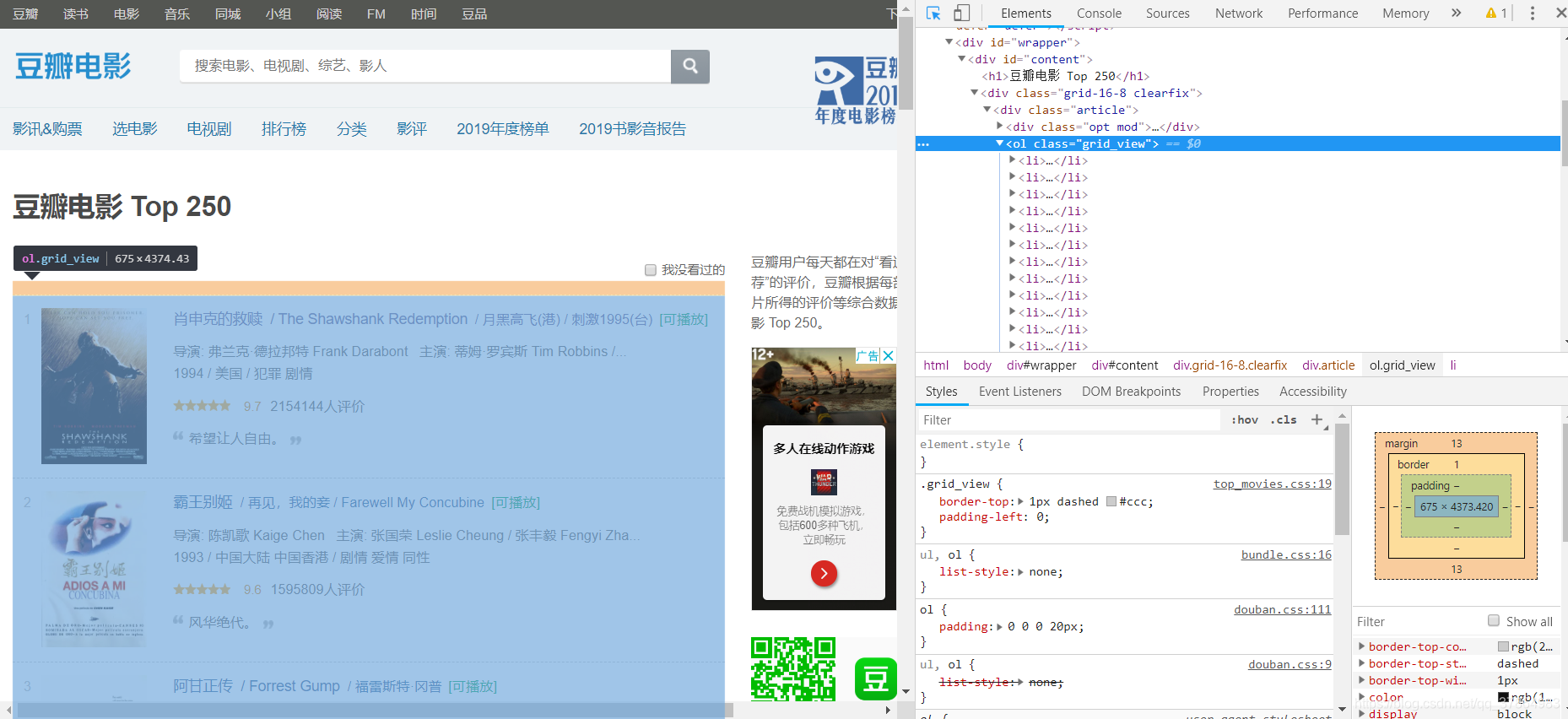Collapse the div id wrapper node
This screenshot has width=1568, height=719.
[949, 42]
